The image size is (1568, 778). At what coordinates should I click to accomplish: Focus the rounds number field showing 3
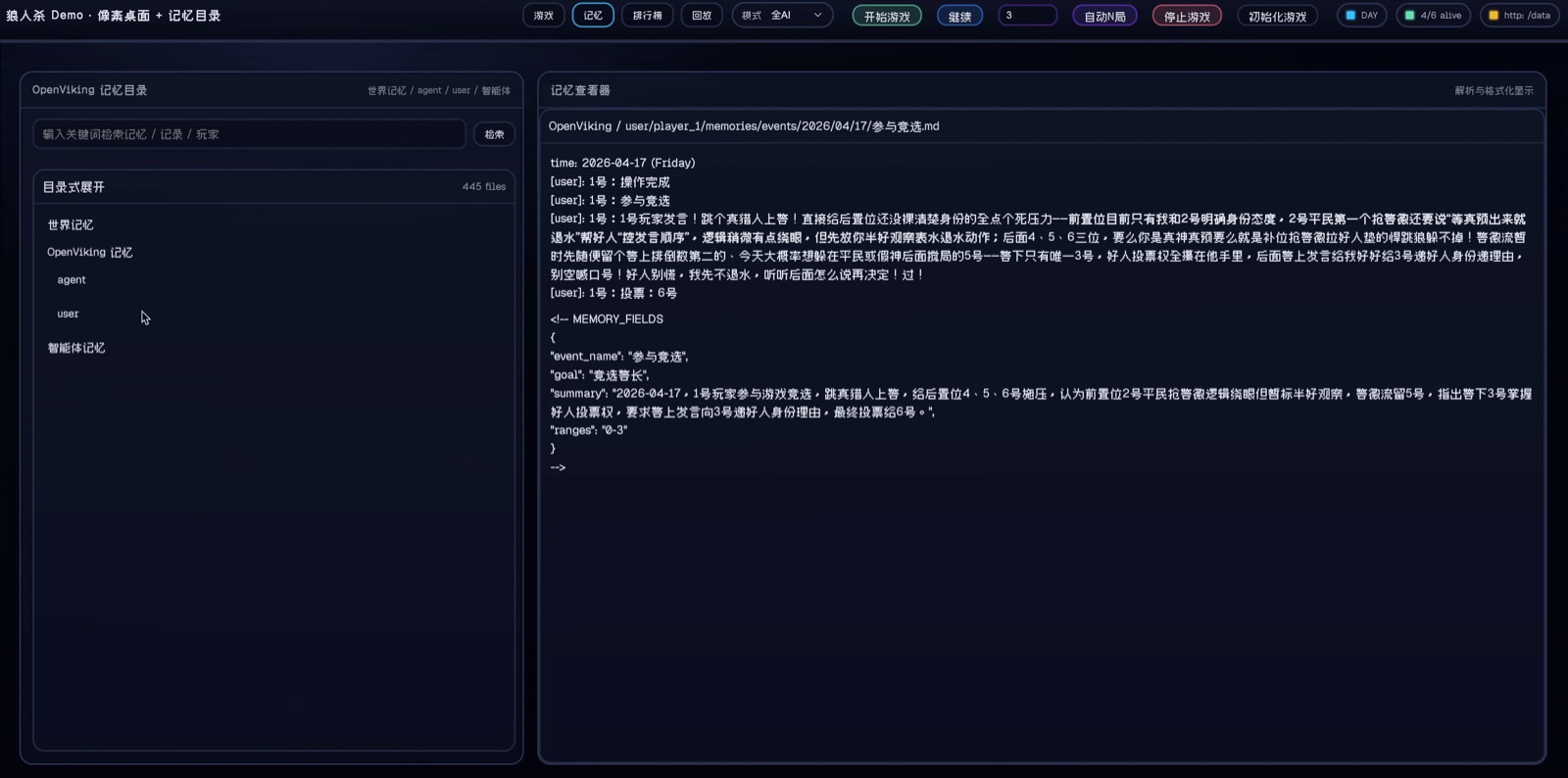[1027, 16]
